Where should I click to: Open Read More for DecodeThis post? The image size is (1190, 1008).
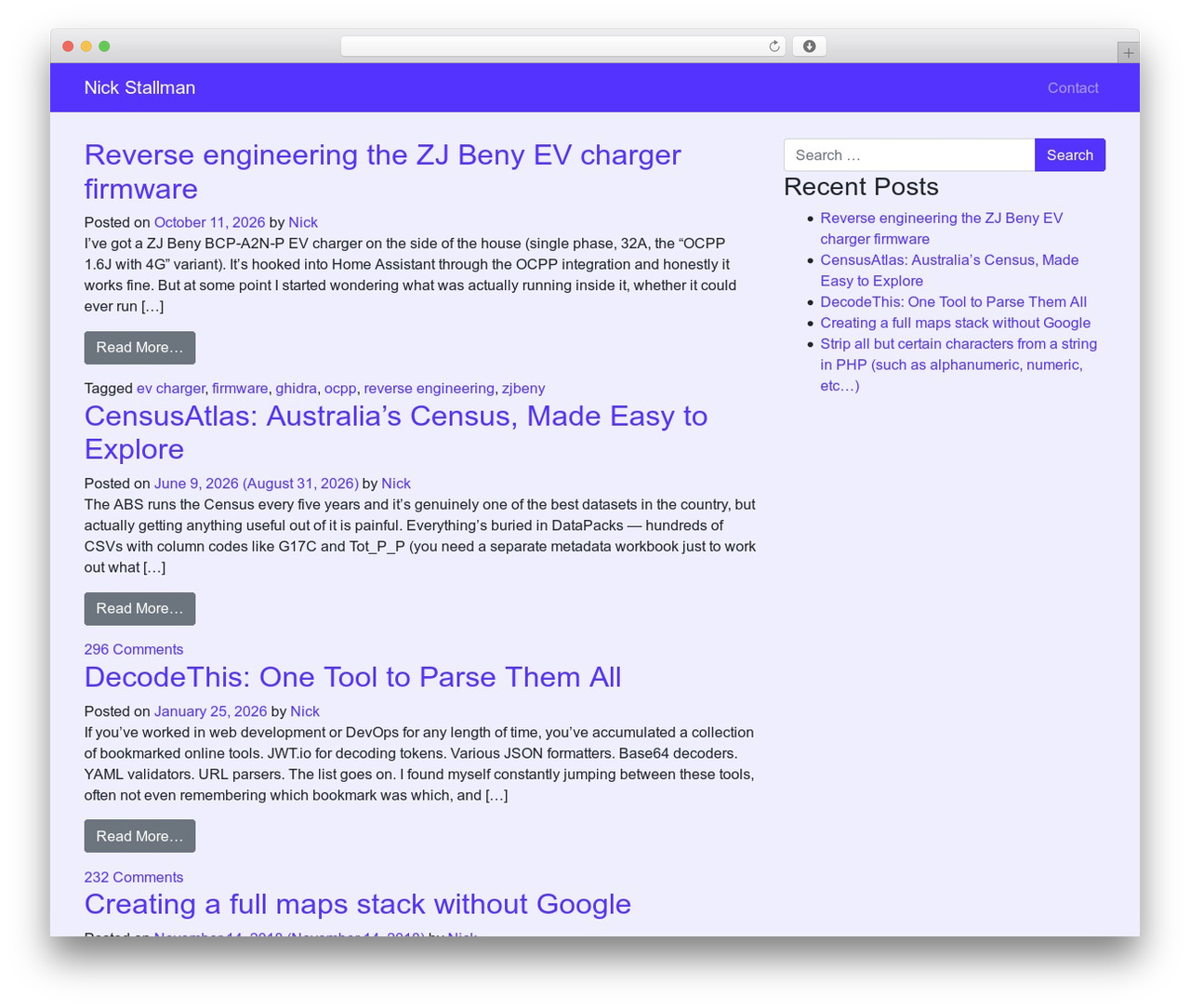click(x=139, y=836)
